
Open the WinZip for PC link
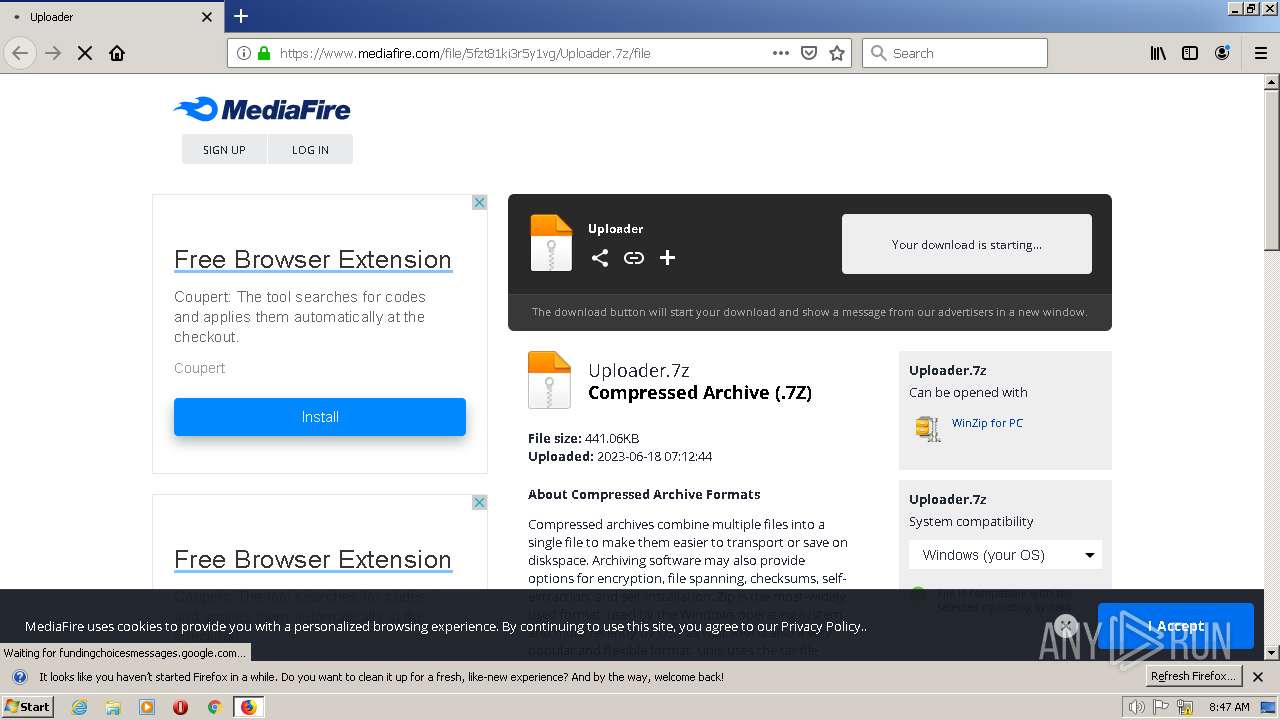(987, 423)
